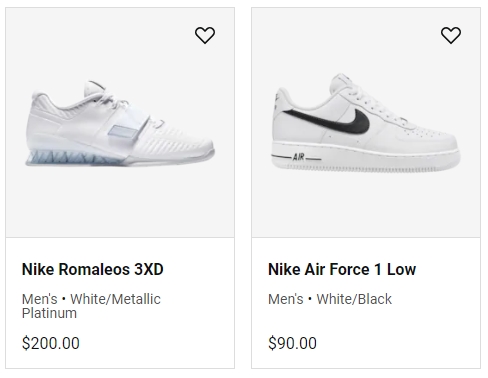Favorite the Nike Romaleos 3XD with heart icon

click(205, 35)
